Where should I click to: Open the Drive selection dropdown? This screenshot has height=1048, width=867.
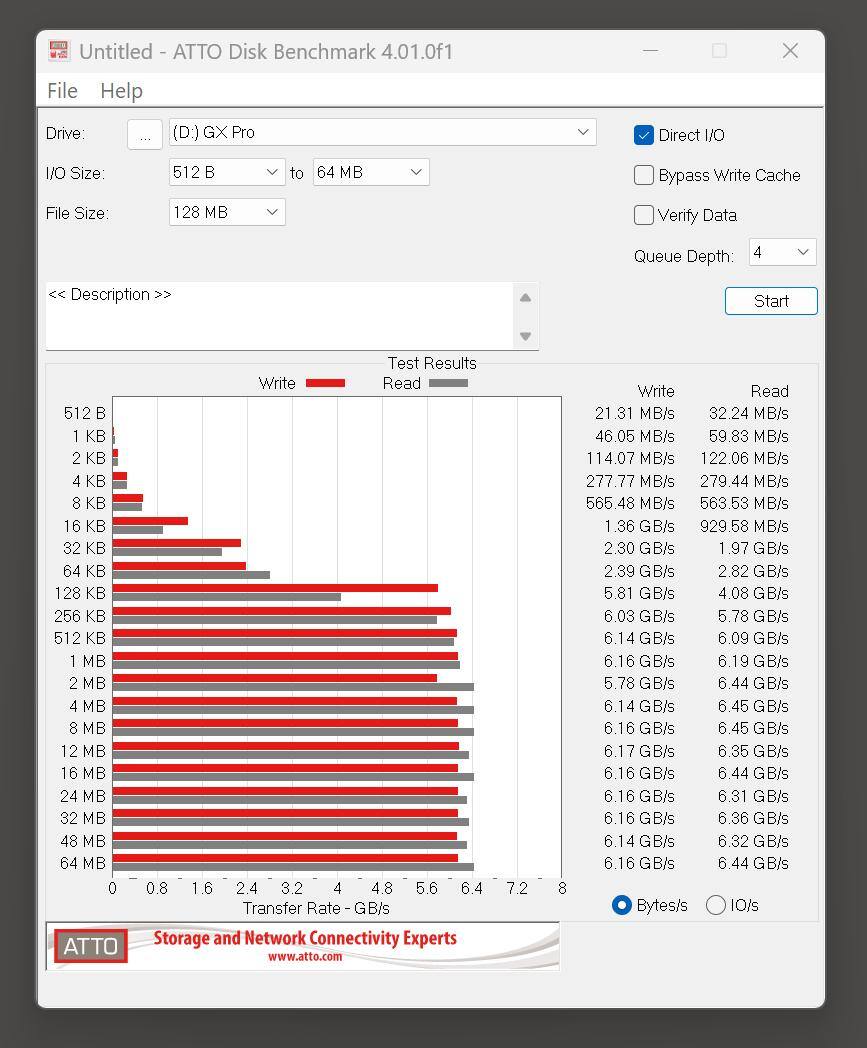tap(382, 132)
